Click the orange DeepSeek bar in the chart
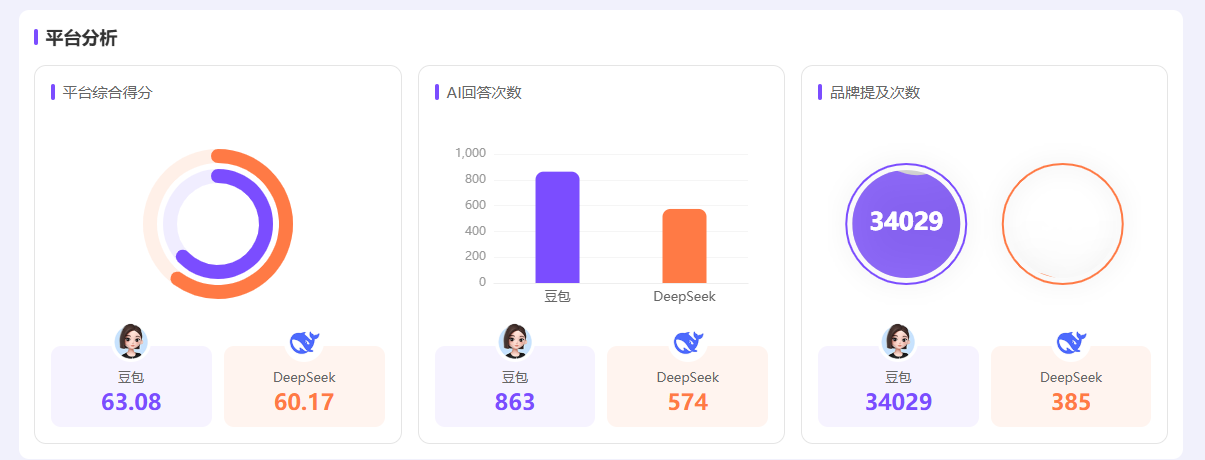 pyautogui.click(x=684, y=246)
